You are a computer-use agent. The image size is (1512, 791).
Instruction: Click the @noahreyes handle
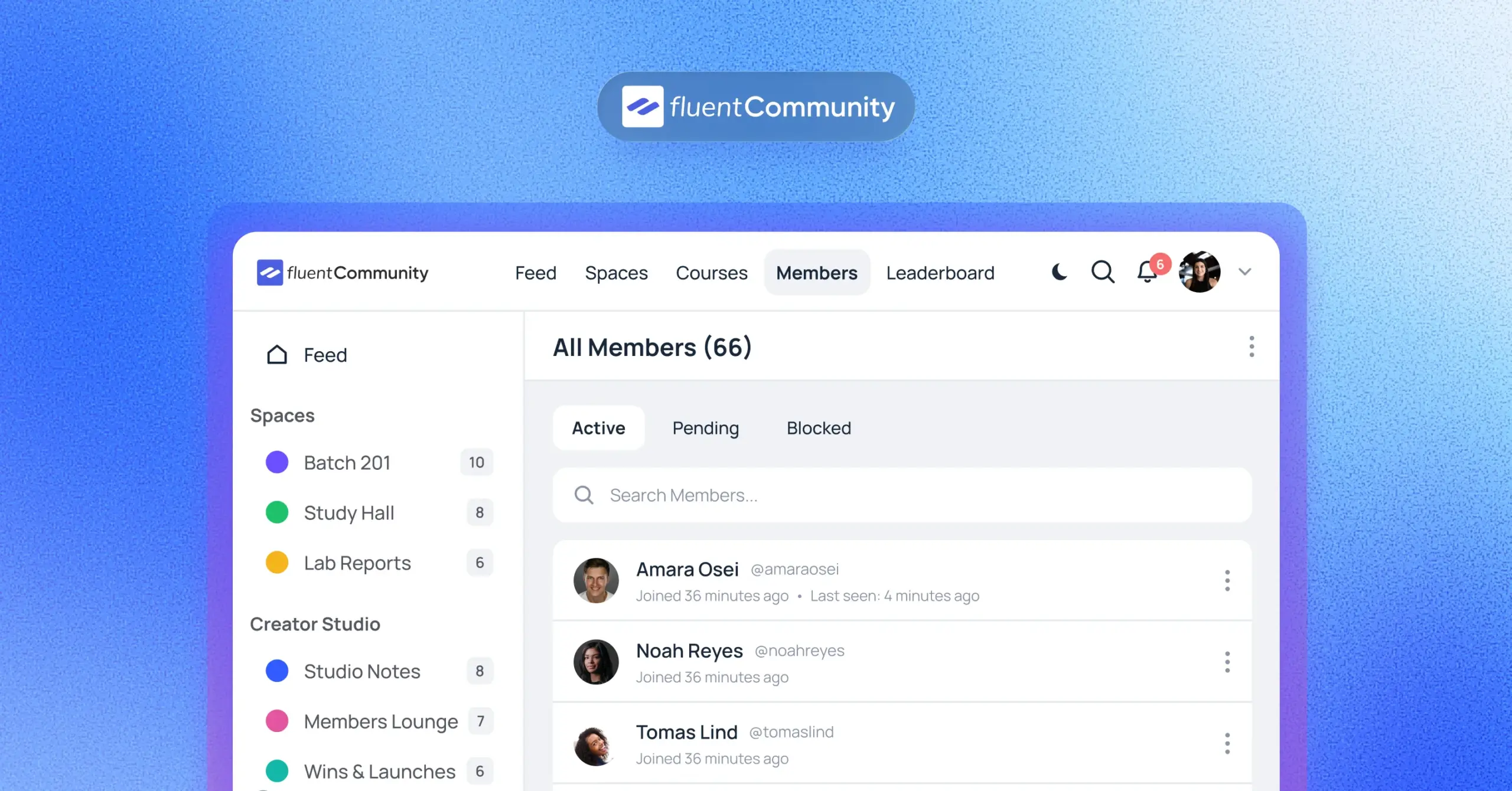[x=800, y=651]
